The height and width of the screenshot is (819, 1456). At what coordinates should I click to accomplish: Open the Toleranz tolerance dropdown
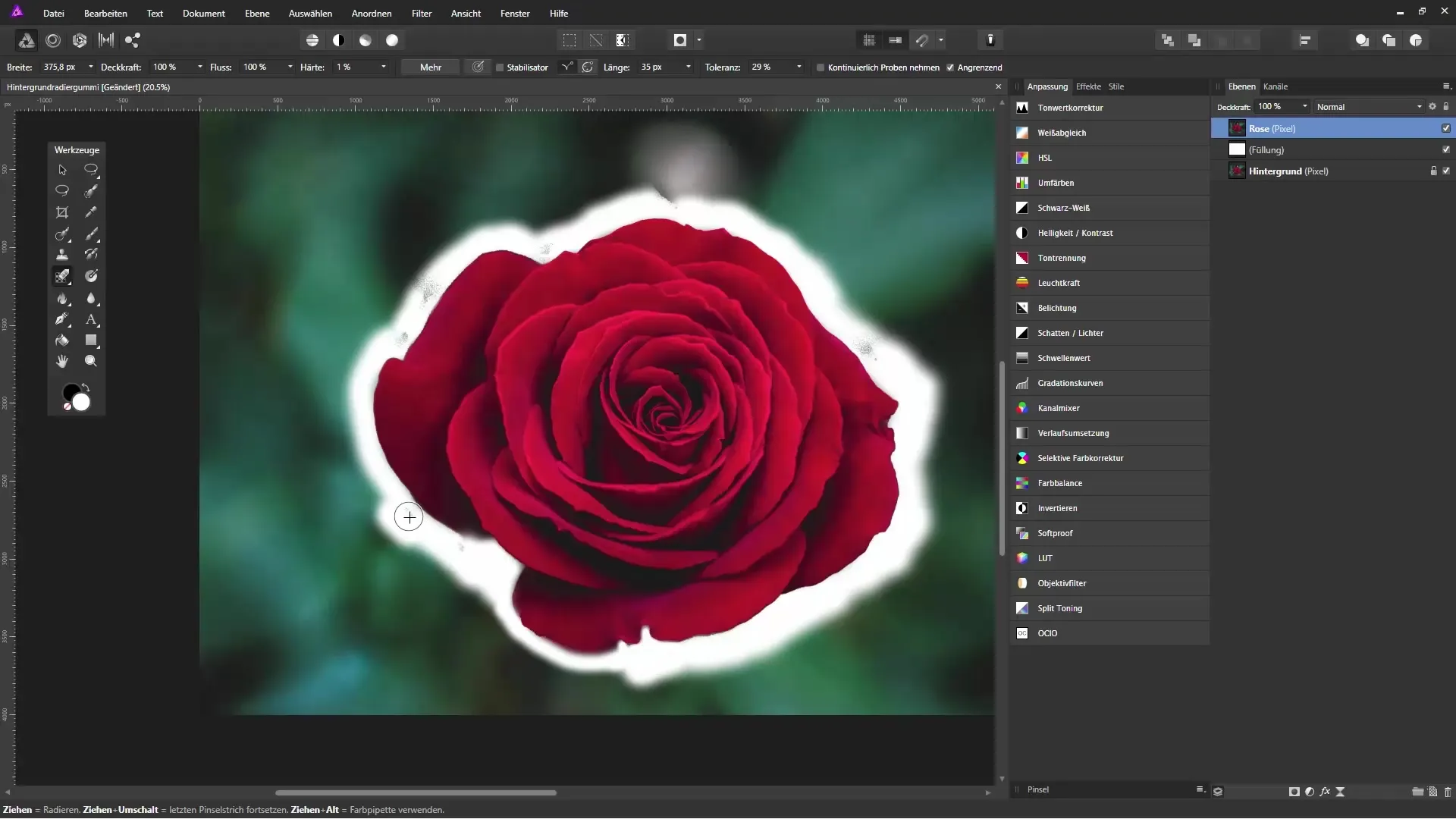click(799, 67)
